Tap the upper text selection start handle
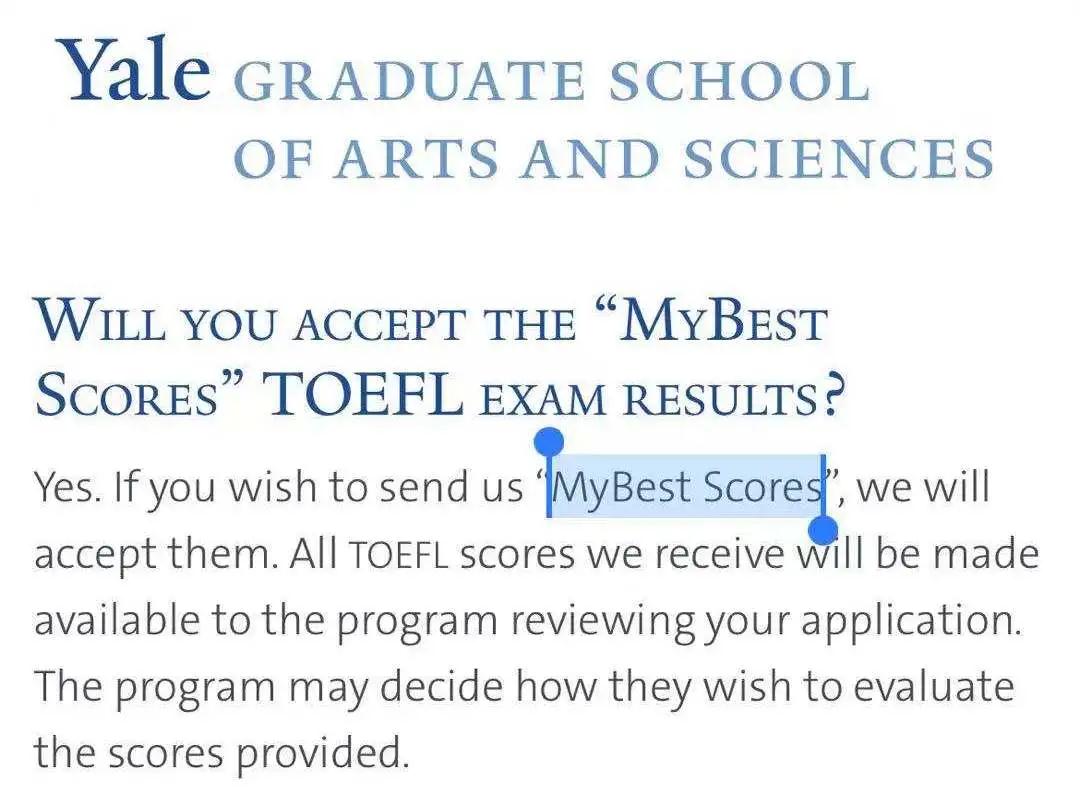 click(550, 440)
